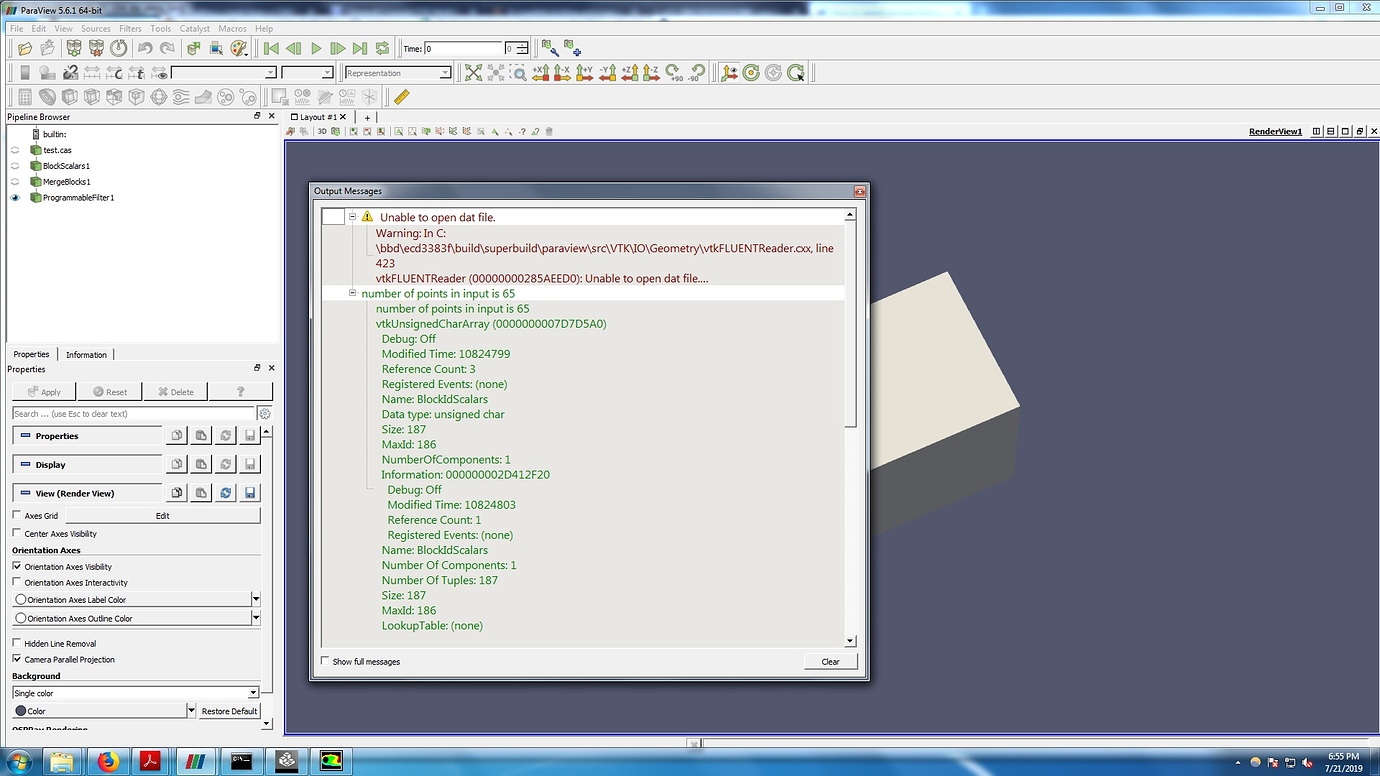Click the Stream Tracer filter icon

(180, 97)
